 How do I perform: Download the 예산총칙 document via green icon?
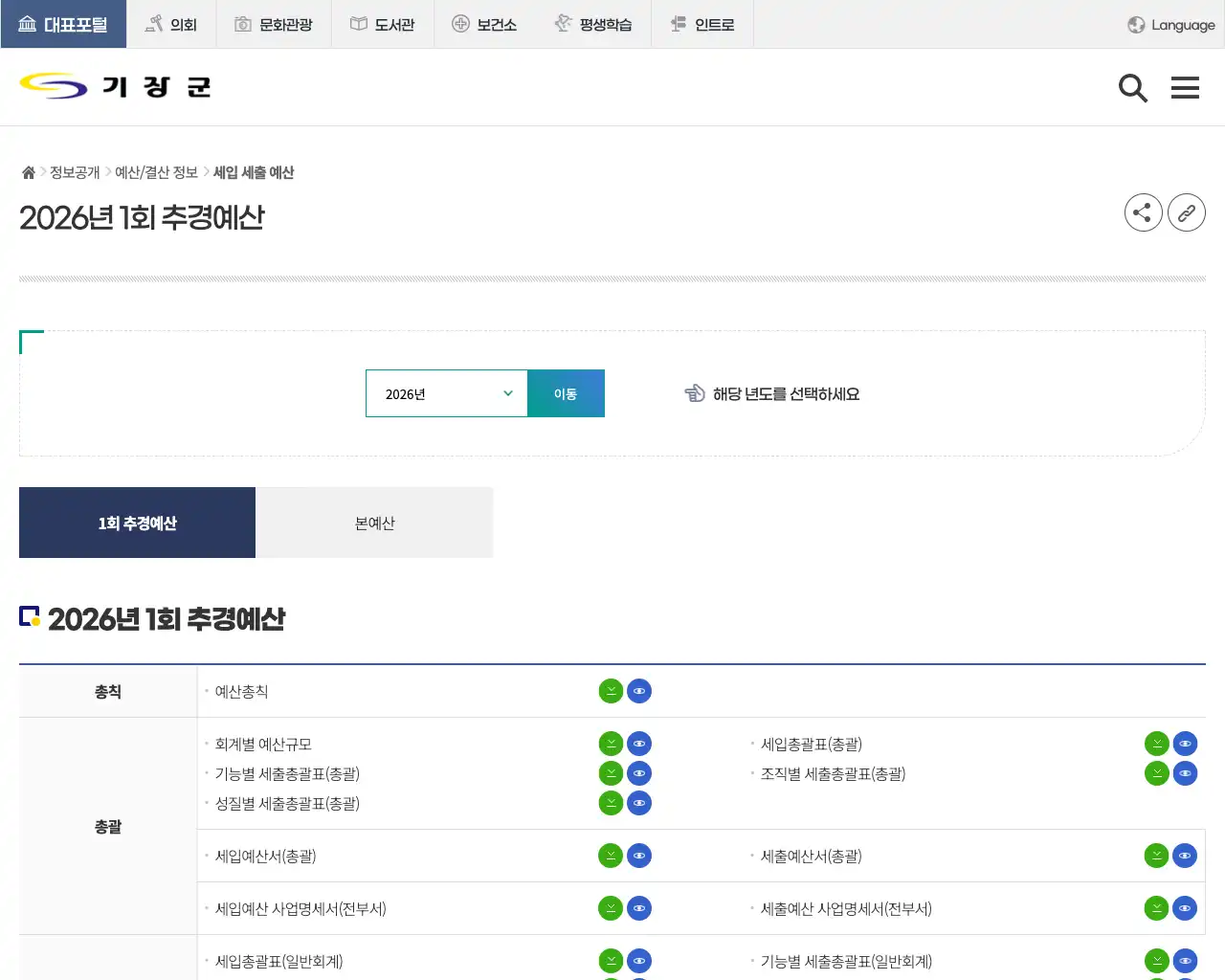(x=611, y=690)
